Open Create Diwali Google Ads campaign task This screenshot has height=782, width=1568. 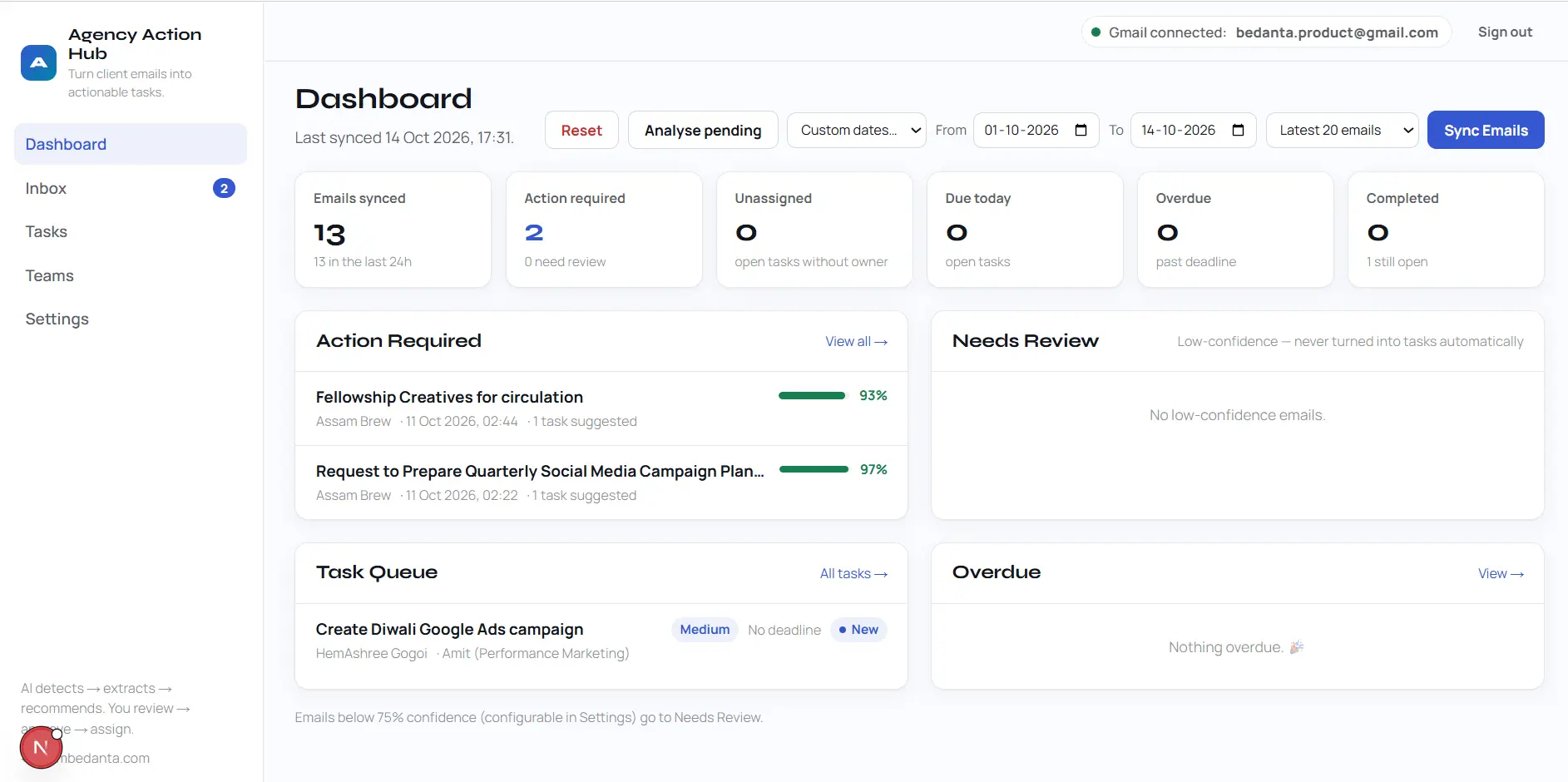point(601,641)
